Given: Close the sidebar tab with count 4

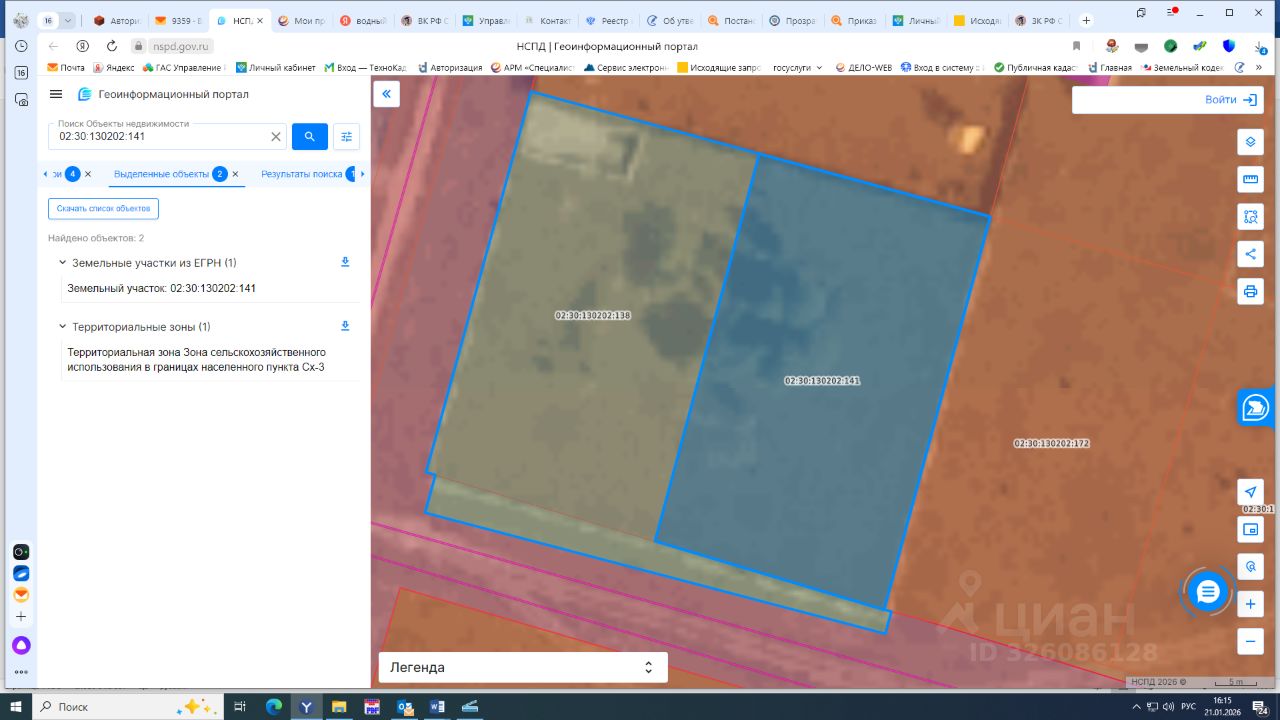Looking at the screenshot, I should point(88,174).
